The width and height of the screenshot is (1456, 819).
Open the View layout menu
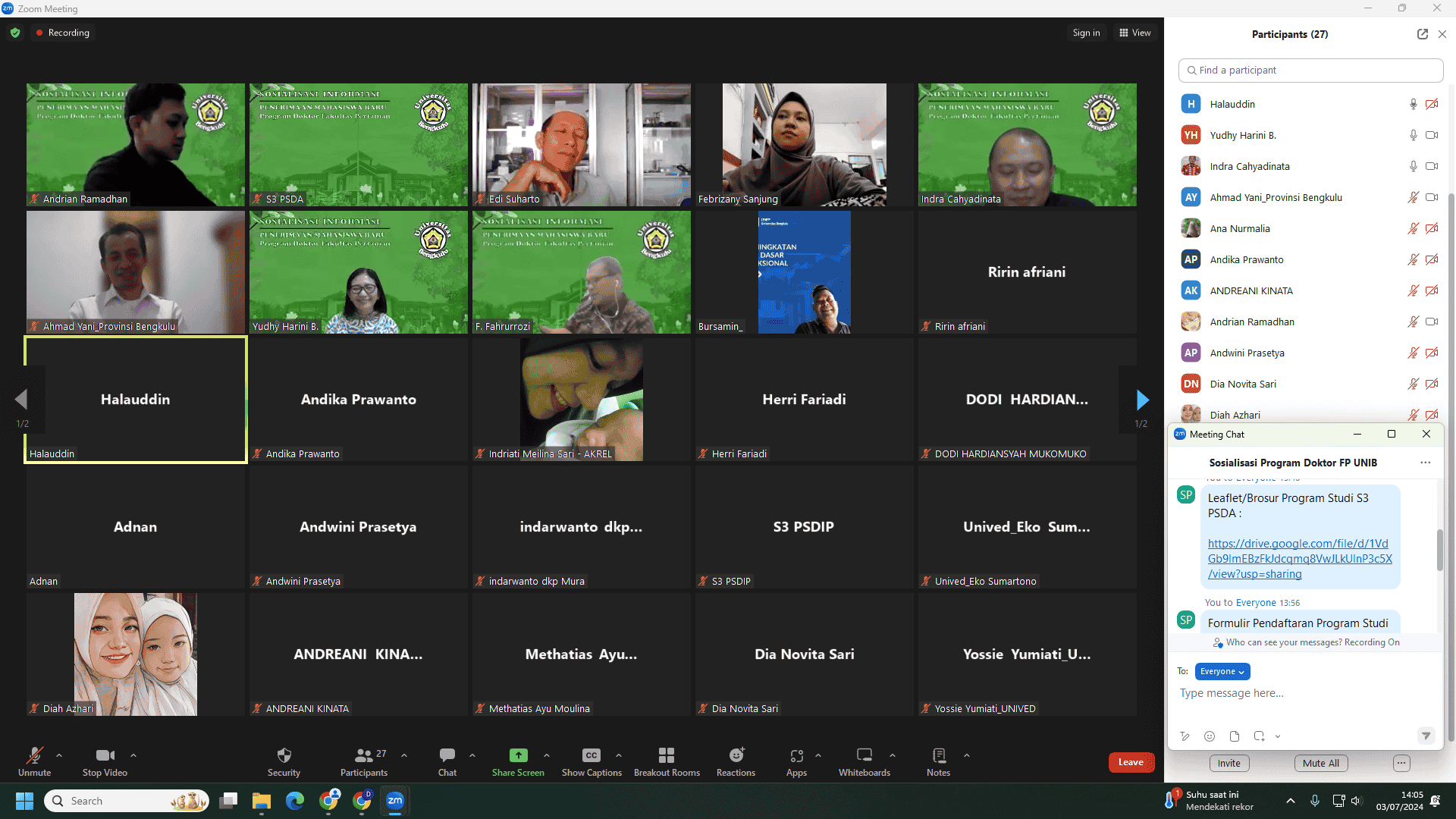coord(1135,33)
